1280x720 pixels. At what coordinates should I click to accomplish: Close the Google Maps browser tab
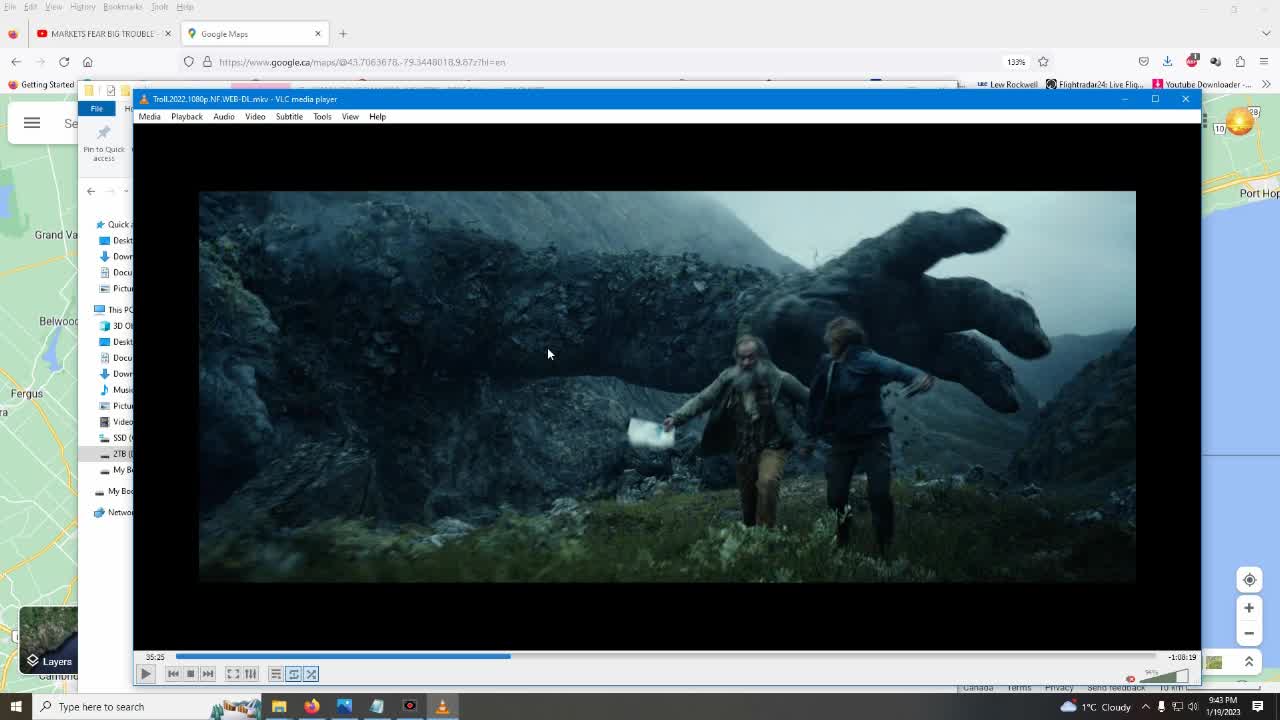point(318,34)
